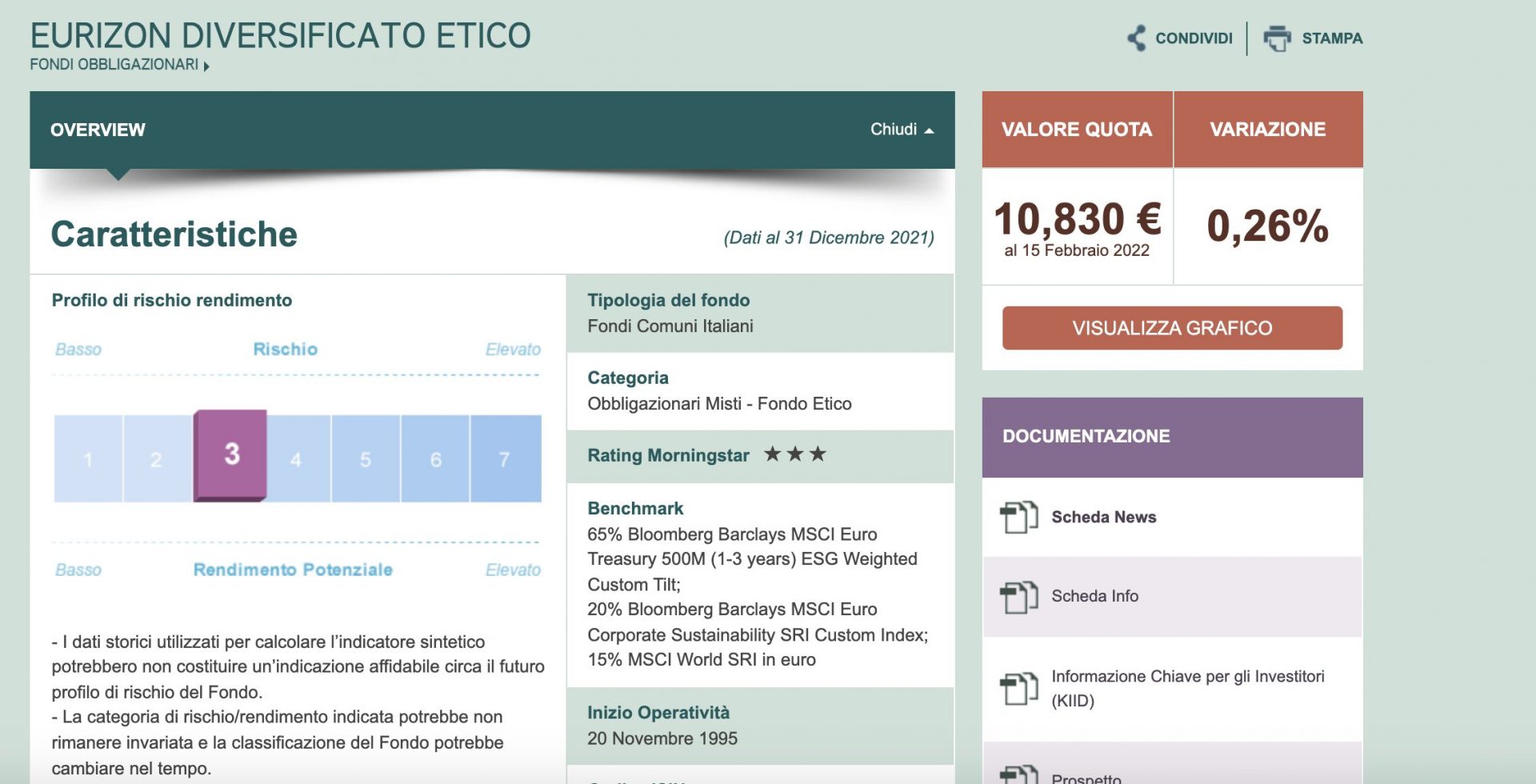
Task: Open Informazione Chiave per gli Investitori (KIID)
Action: click(x=1187, y=688)
